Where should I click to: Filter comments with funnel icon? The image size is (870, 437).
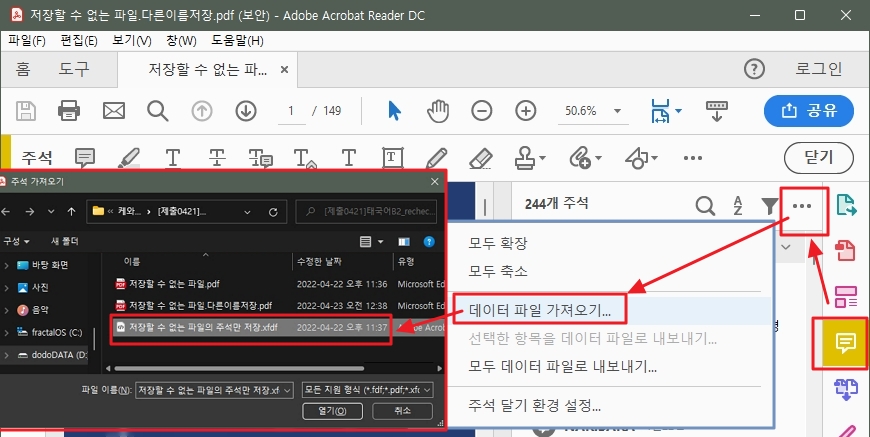pyautogui.click(x=770, y=206)
